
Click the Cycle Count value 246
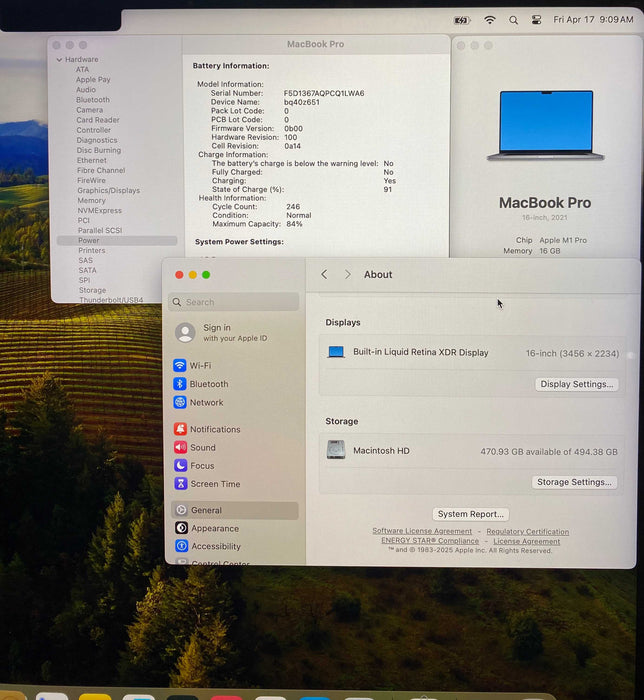point(293,207)
